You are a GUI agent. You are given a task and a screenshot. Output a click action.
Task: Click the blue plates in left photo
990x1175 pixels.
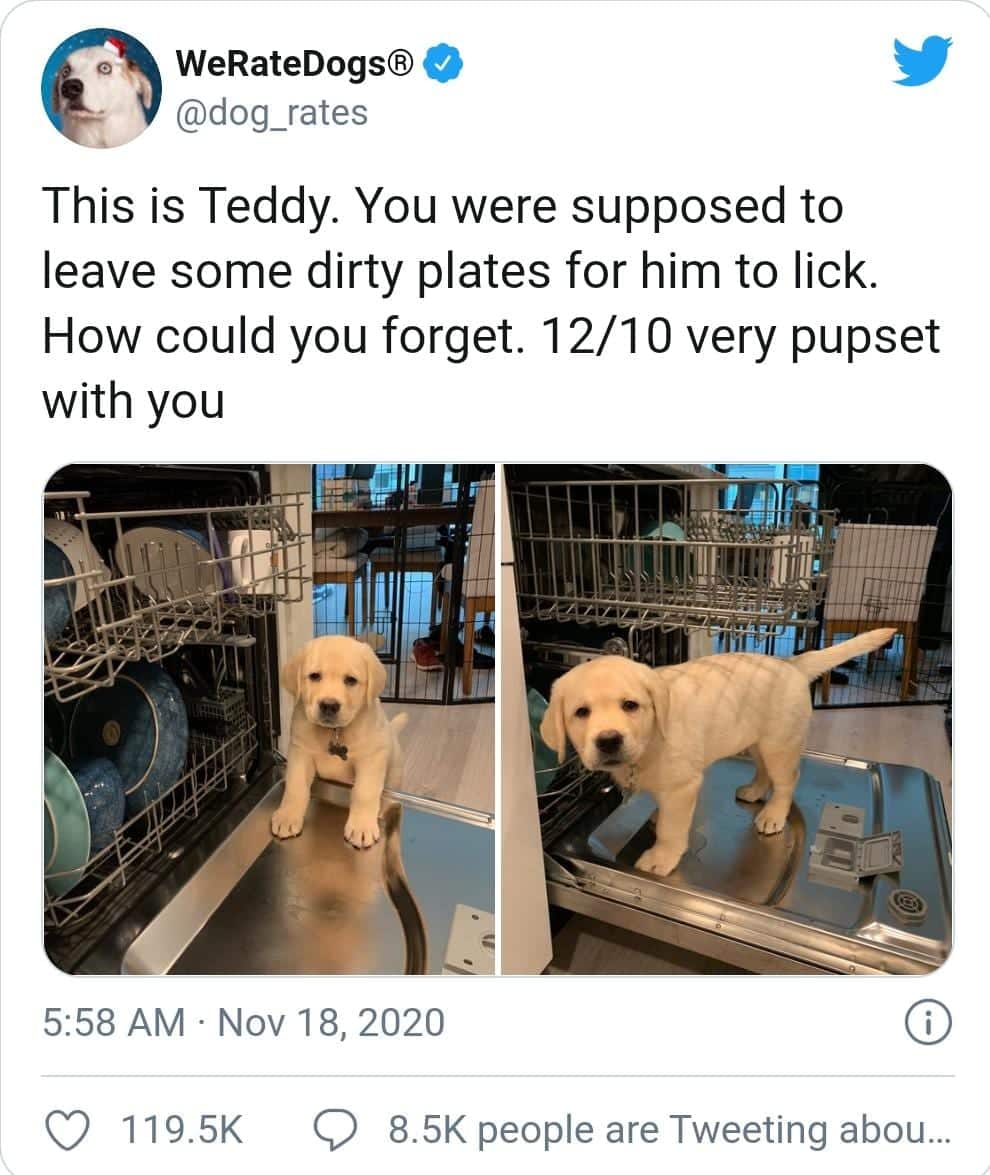pyautogui.click(x=120, y=764)
